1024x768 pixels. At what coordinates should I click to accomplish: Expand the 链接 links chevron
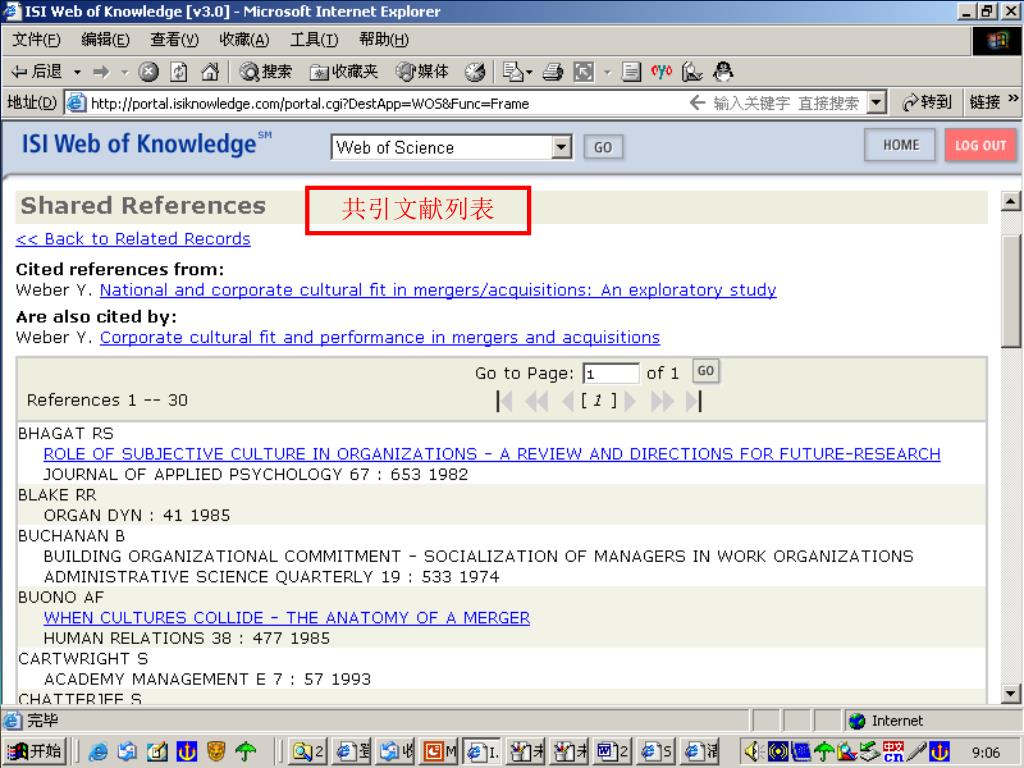[x=1013, y=99]
